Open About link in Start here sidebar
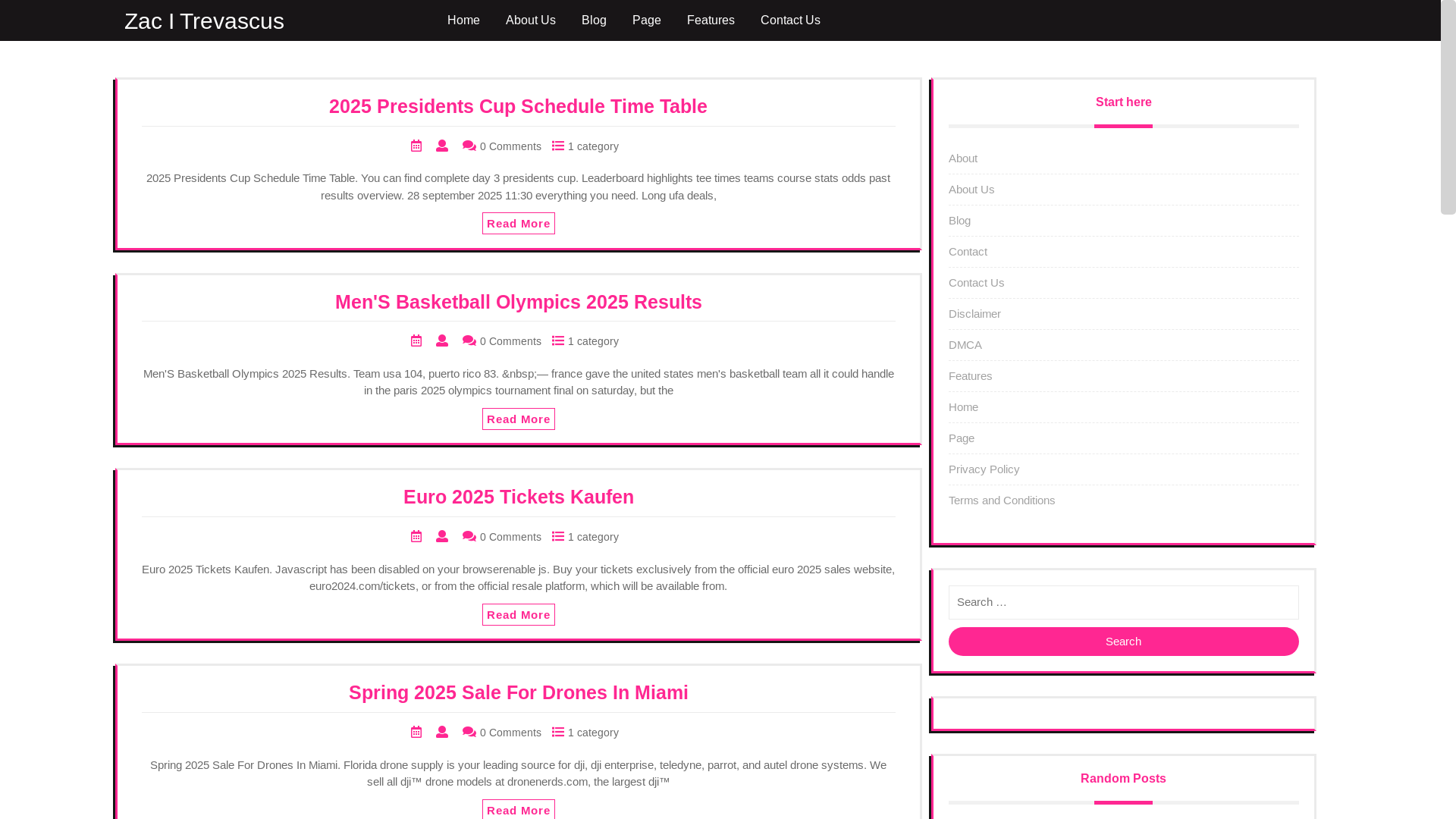 963,158
